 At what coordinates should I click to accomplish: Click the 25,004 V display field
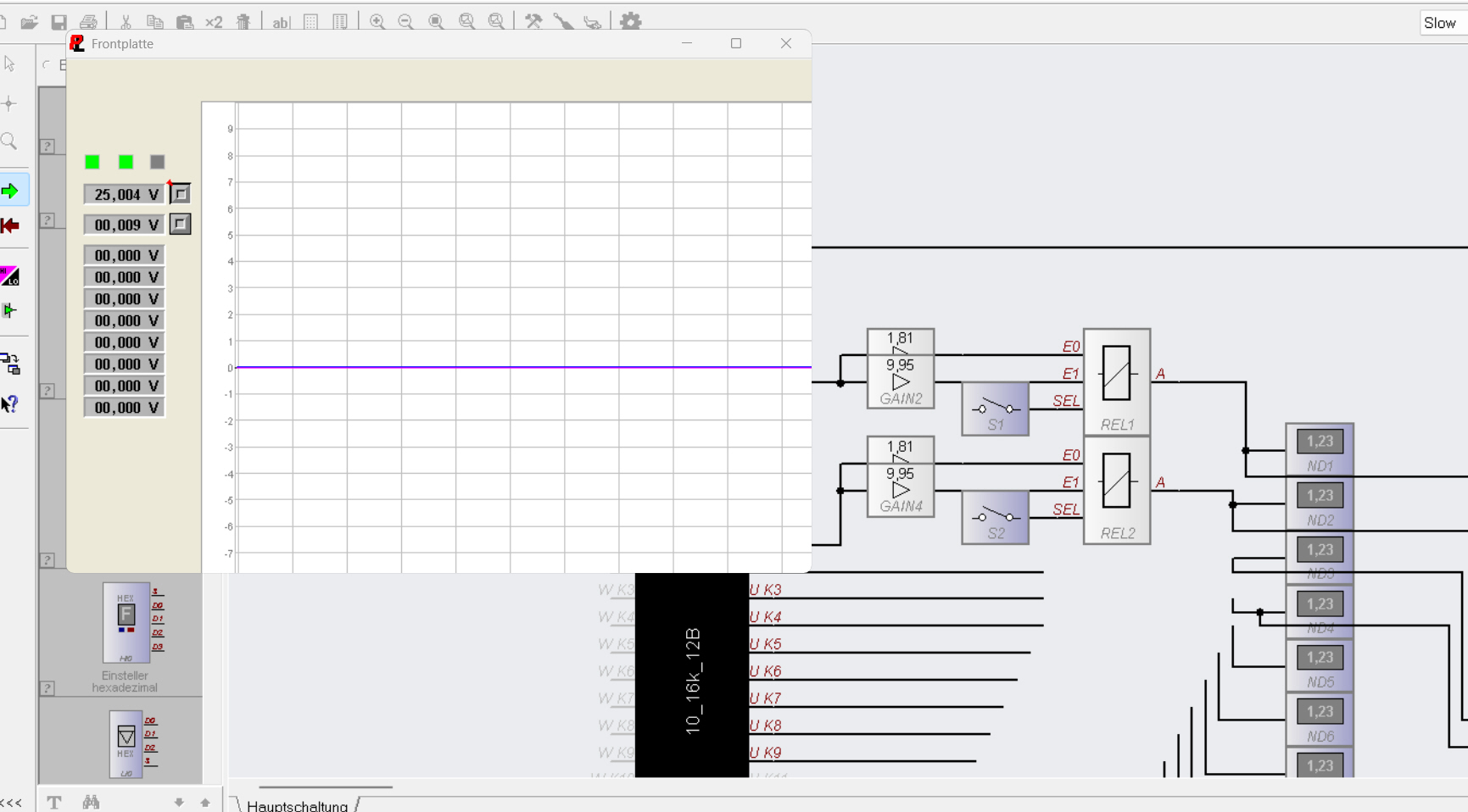[125, 194]
